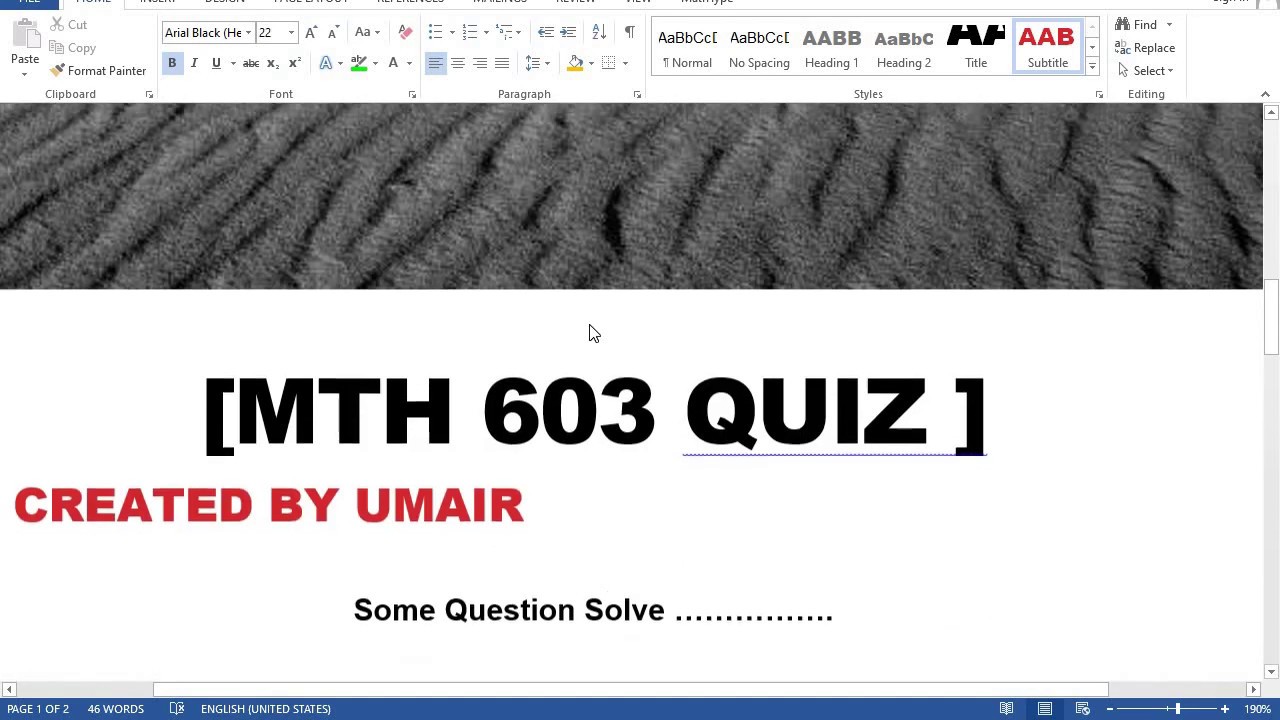Click the Copy command

point(72,48)
